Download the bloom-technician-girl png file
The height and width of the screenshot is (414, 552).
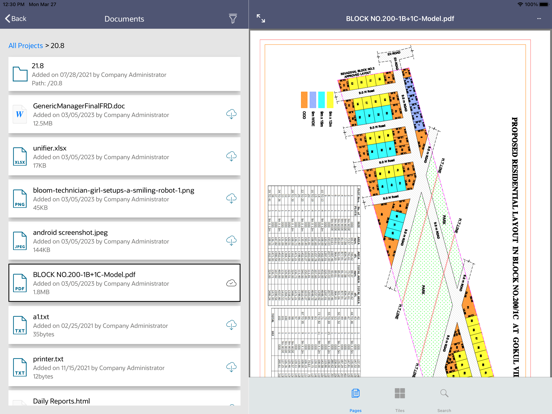[231, 199]
